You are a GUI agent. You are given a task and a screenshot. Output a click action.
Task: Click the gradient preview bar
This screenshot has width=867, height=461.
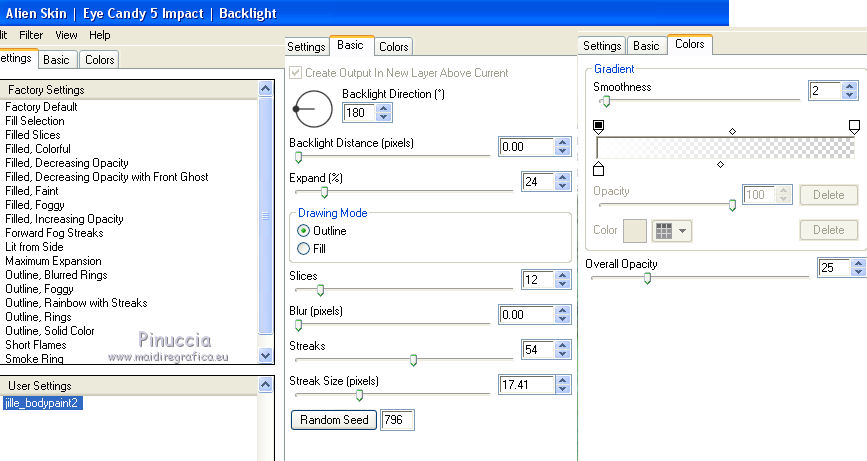(x=725, y=148)
